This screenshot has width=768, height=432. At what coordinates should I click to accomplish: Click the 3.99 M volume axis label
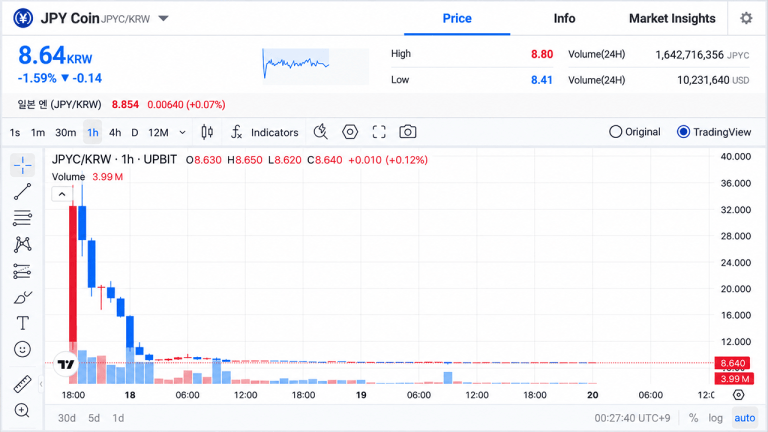pos(734,379)
